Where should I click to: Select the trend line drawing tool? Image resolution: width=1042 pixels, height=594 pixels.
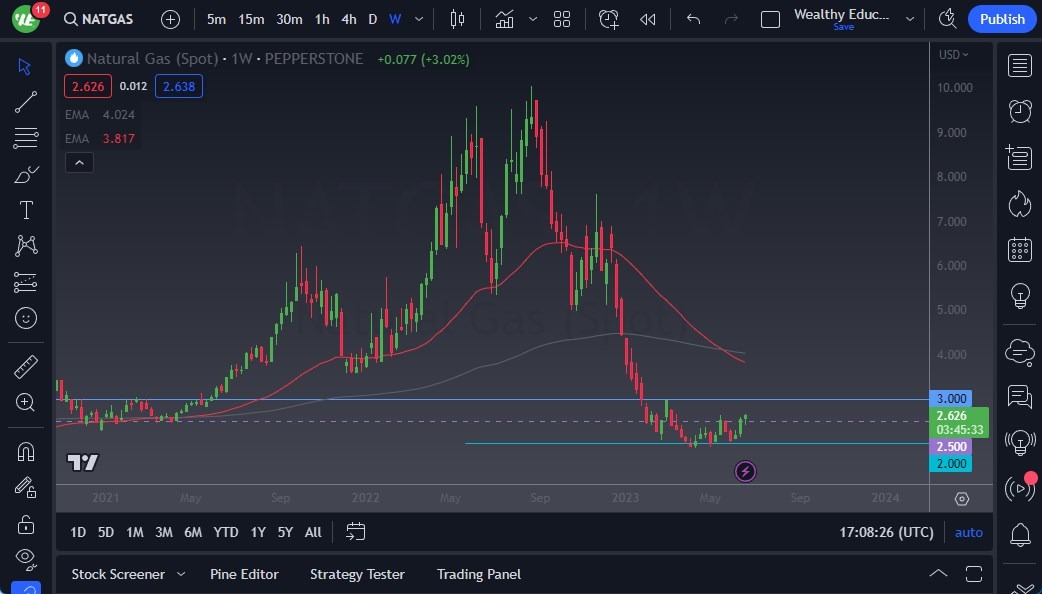click(26, 101)
